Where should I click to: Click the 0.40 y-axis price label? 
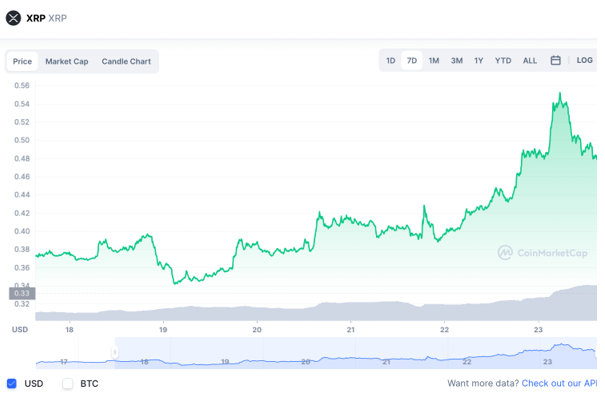click(x=22, y=231)
